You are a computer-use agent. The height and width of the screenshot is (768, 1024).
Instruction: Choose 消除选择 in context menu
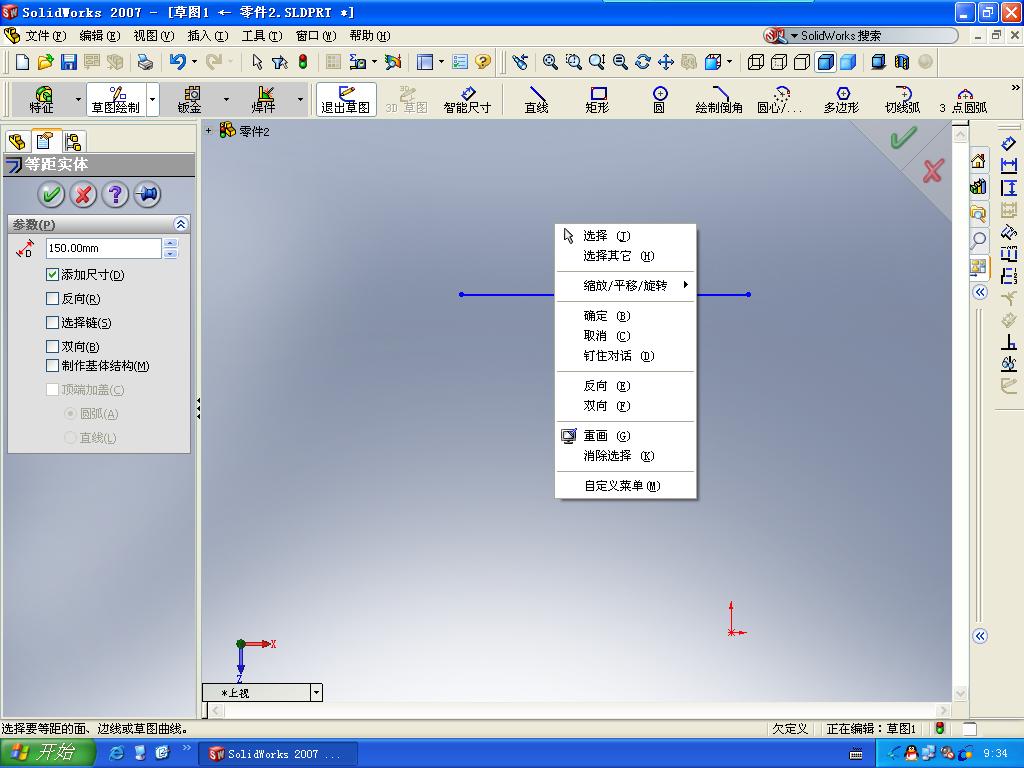(626, 456)
